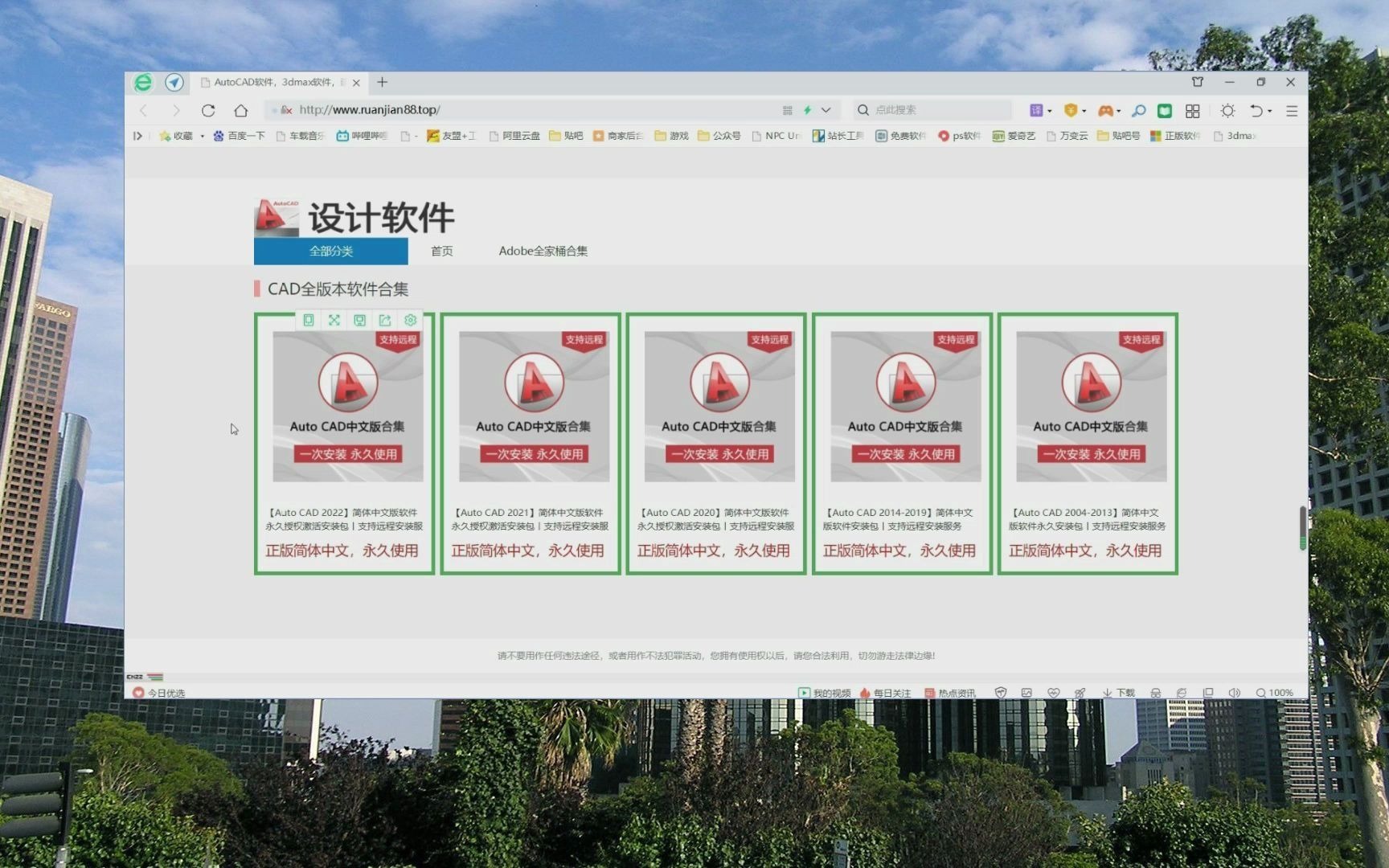Click share icon on screenshot toolbar
Screen dimensions: 1389x868
(x=385, y=320)
